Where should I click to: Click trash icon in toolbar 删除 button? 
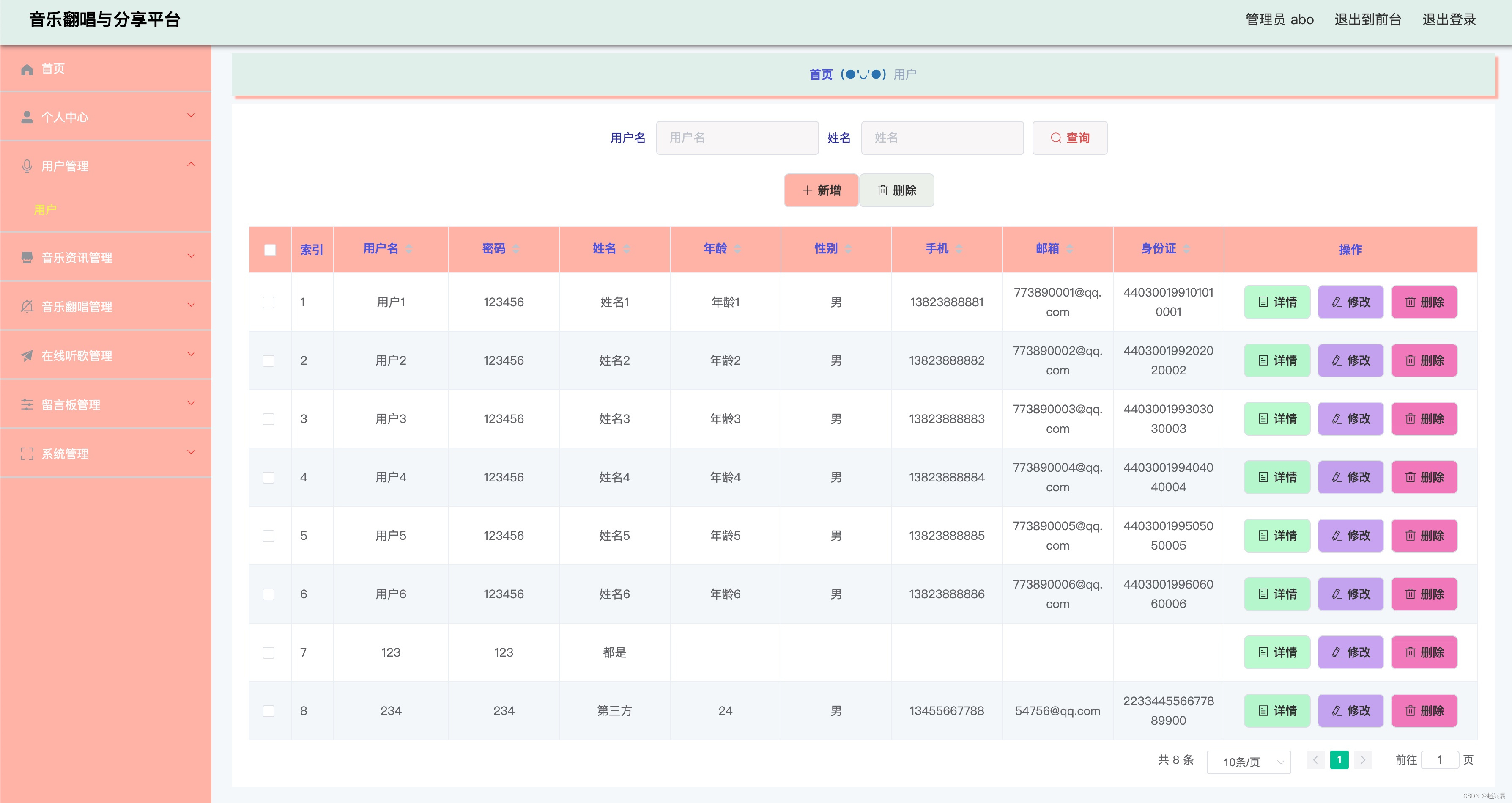(882, 190)
